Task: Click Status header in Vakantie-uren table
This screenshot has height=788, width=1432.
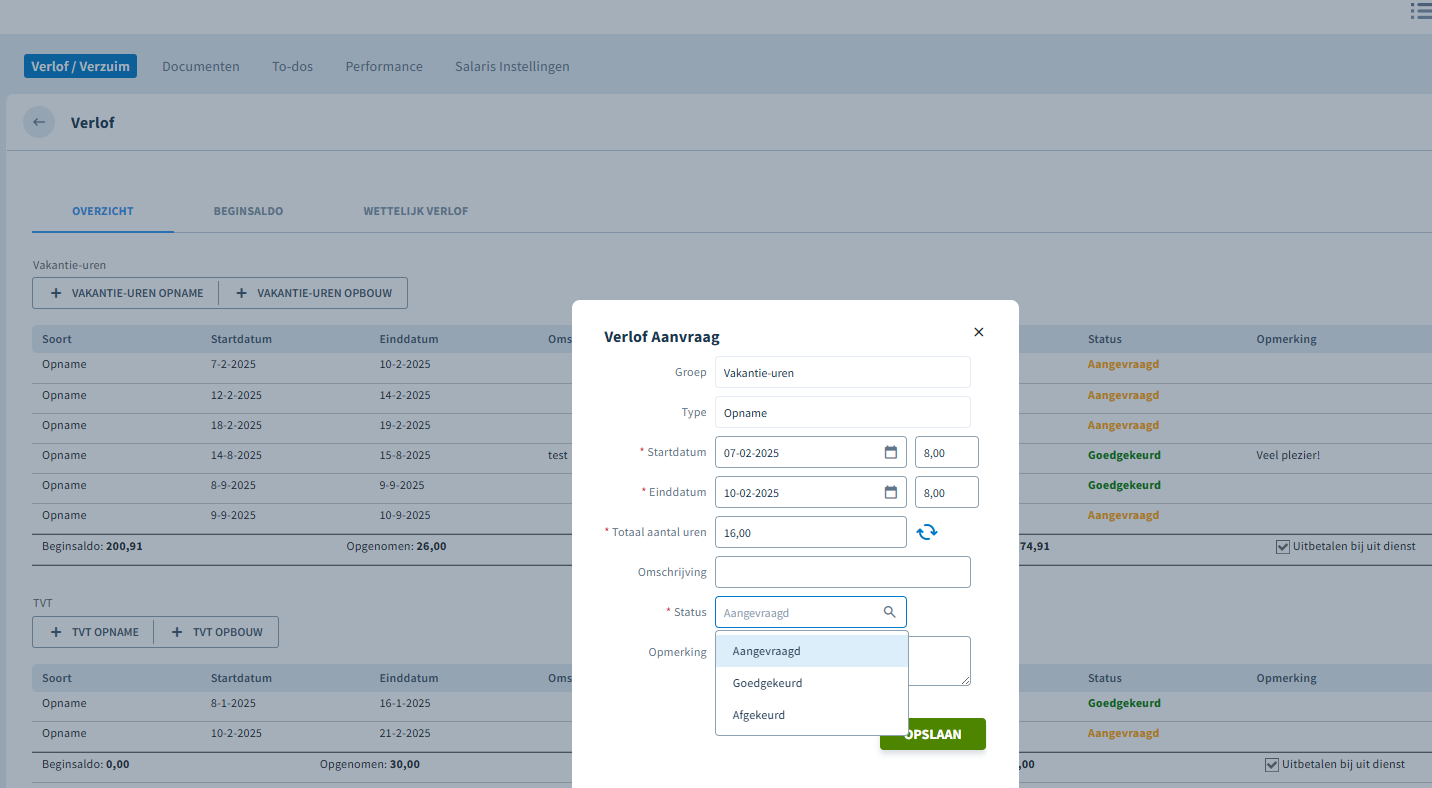Action: tap(1105, 339)
